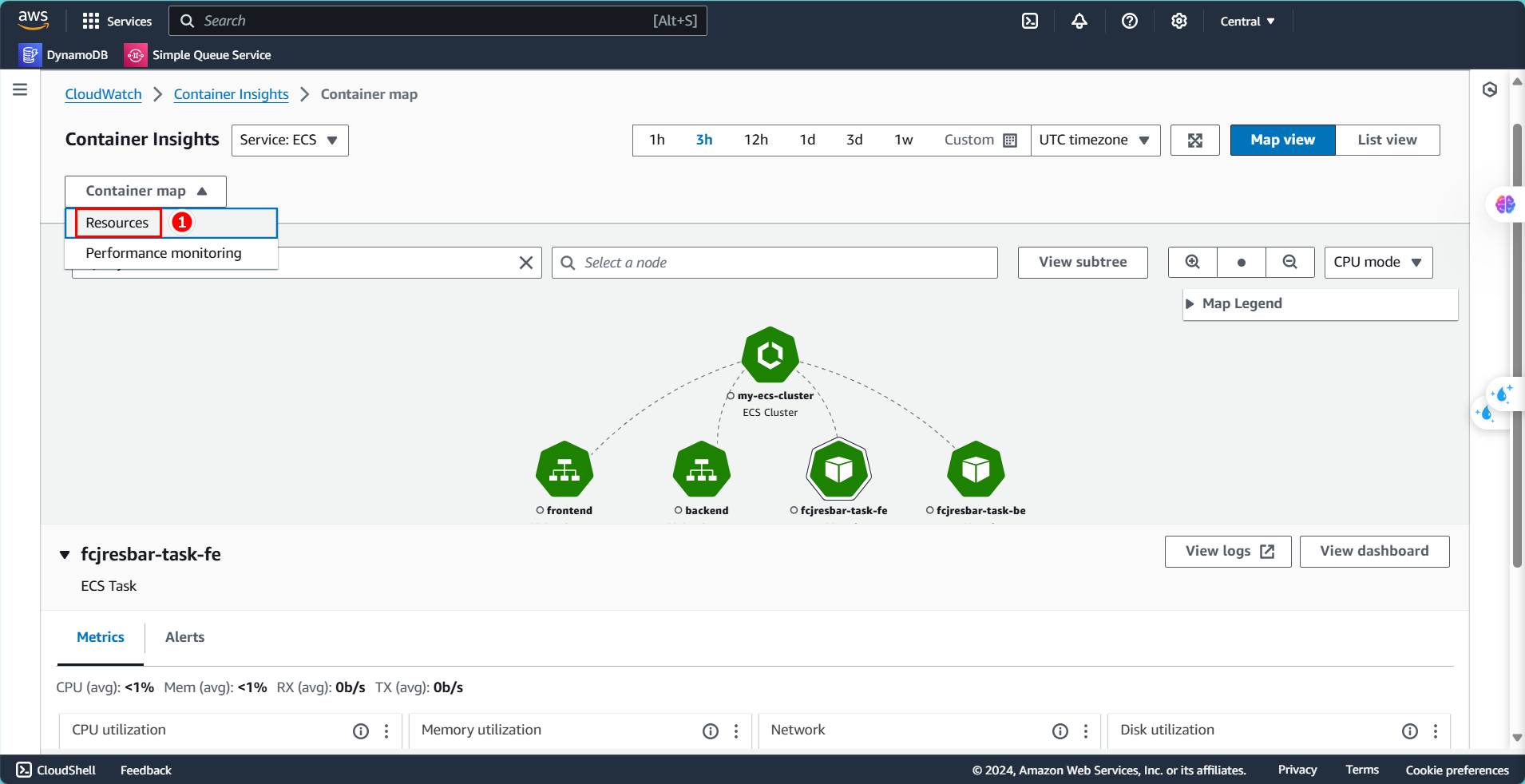
Task: Click the View logs button
Action: pos(1228,551)
